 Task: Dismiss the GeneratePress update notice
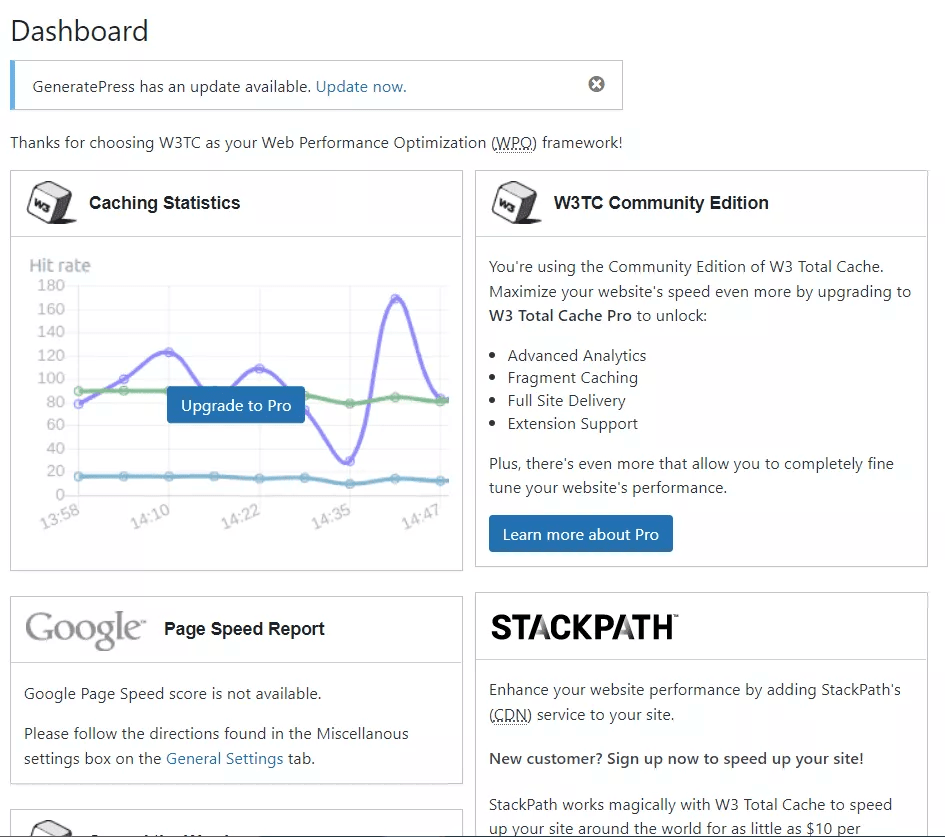pos(596,84)
